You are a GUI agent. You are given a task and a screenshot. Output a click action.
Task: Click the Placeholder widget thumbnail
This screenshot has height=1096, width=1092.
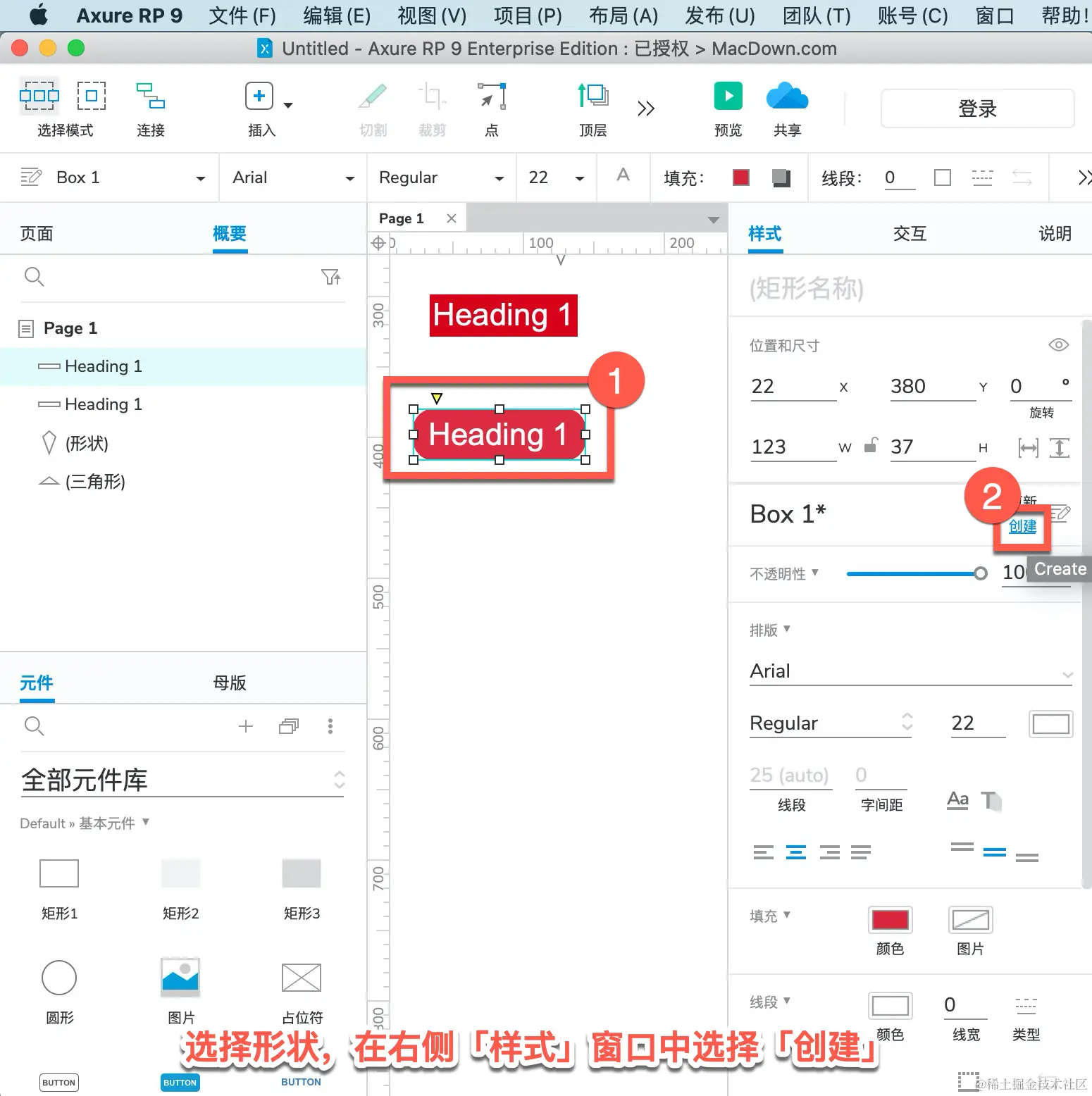click(x=302, y=978)
